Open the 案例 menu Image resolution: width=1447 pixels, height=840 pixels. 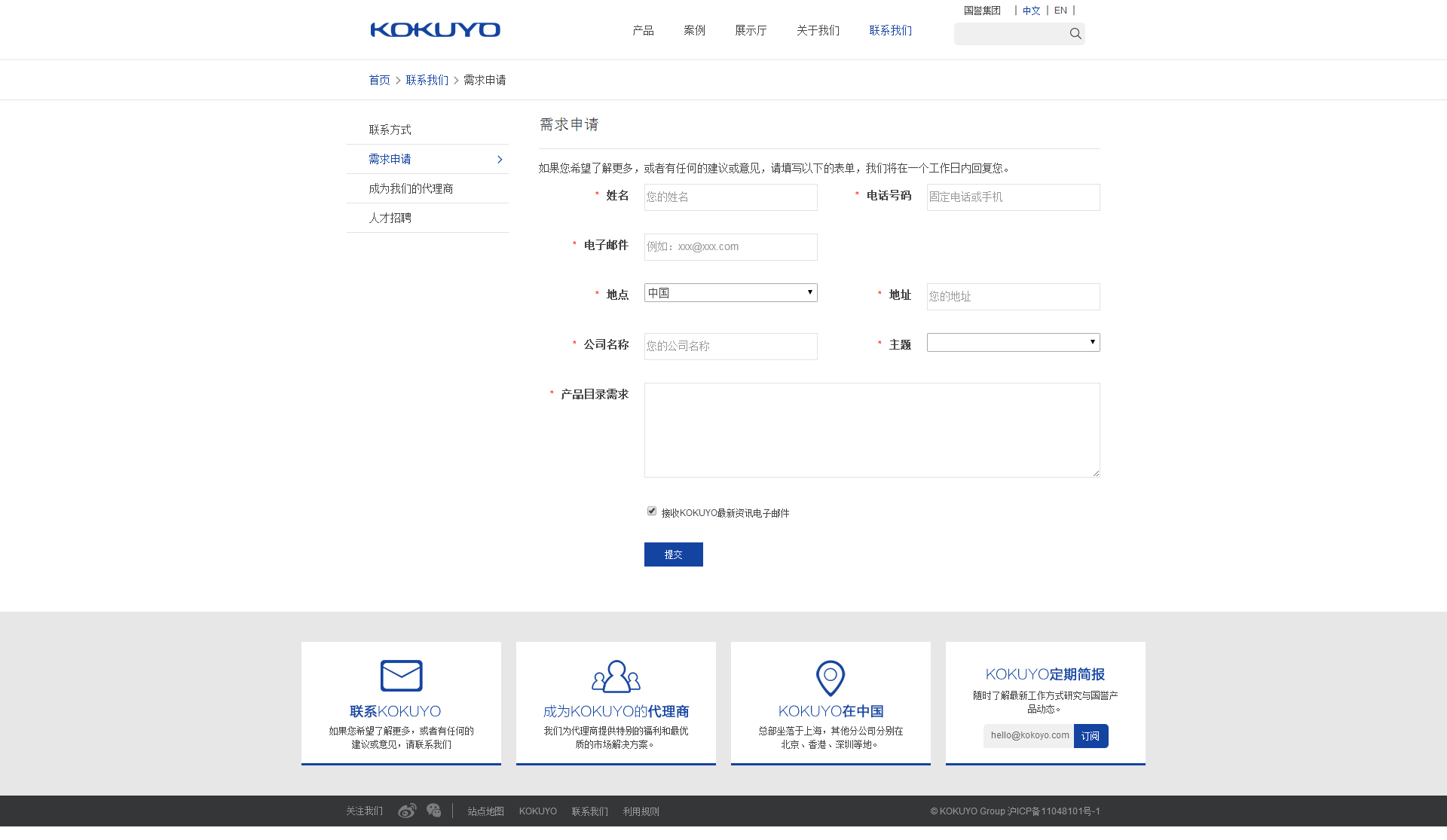tap(694, 31)
